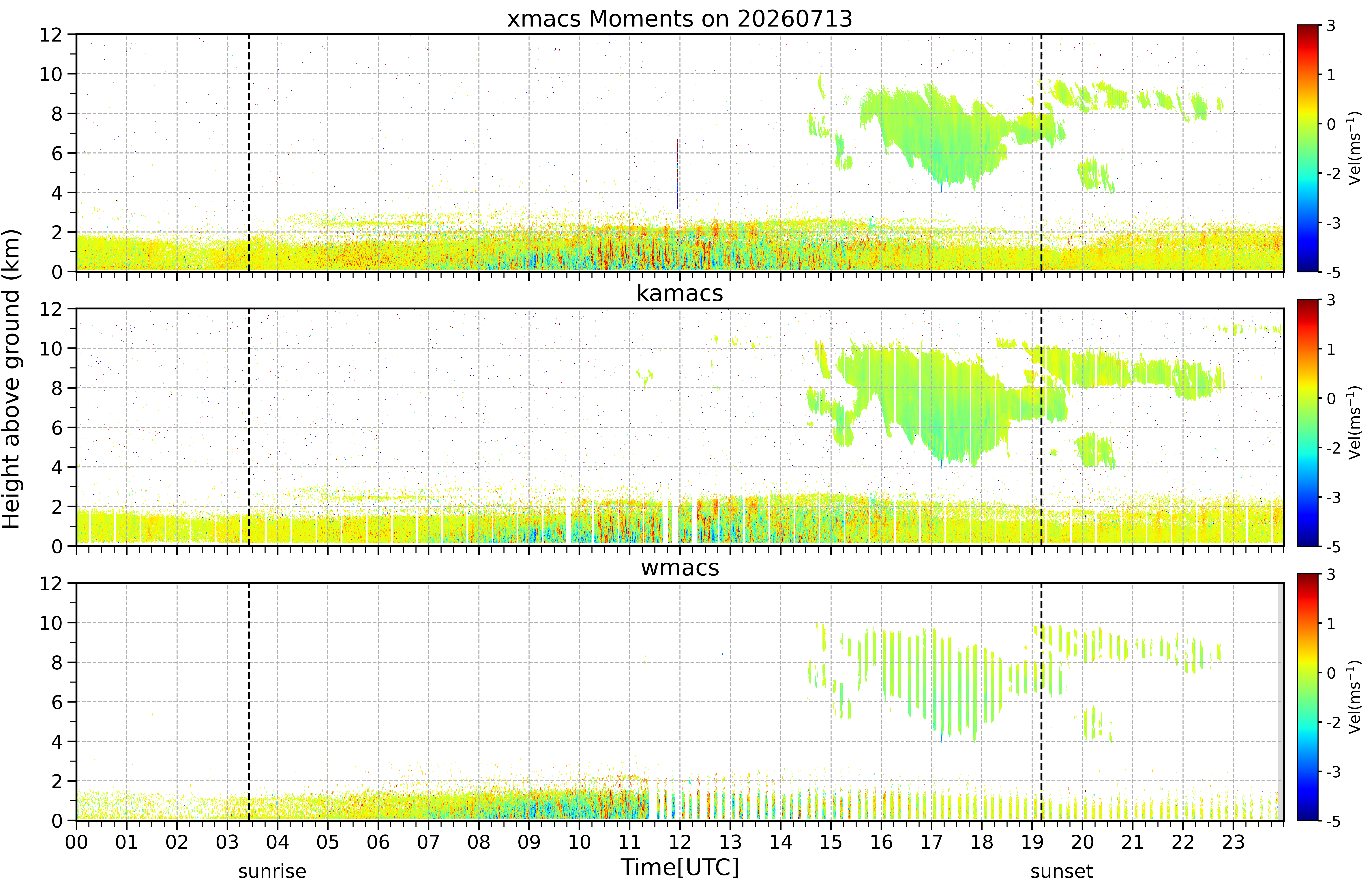Click the 'Height above ground (km)' label
The width and height of the screenshot is (1372, 891).
point(11,379)
